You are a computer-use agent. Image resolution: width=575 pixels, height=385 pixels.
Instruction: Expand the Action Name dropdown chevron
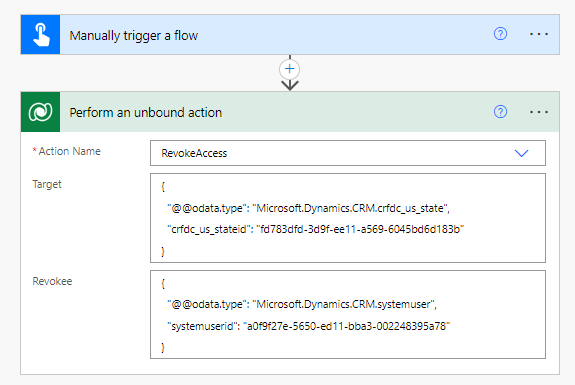tap(521, 153)
